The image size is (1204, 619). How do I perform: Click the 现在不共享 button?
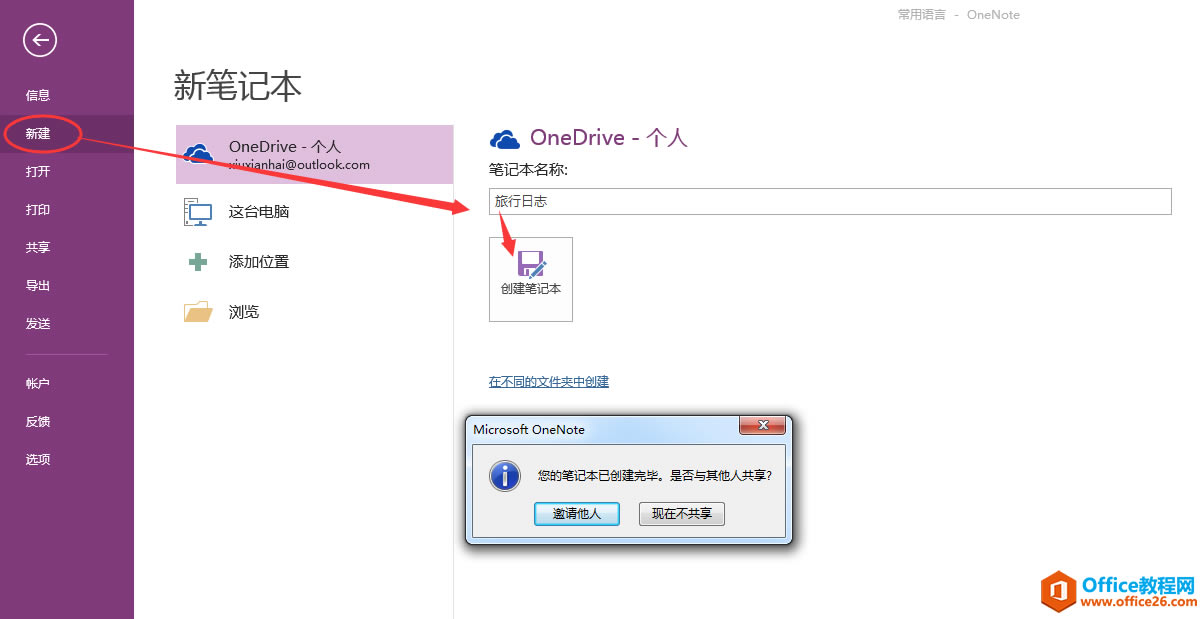tap(681, 513)
